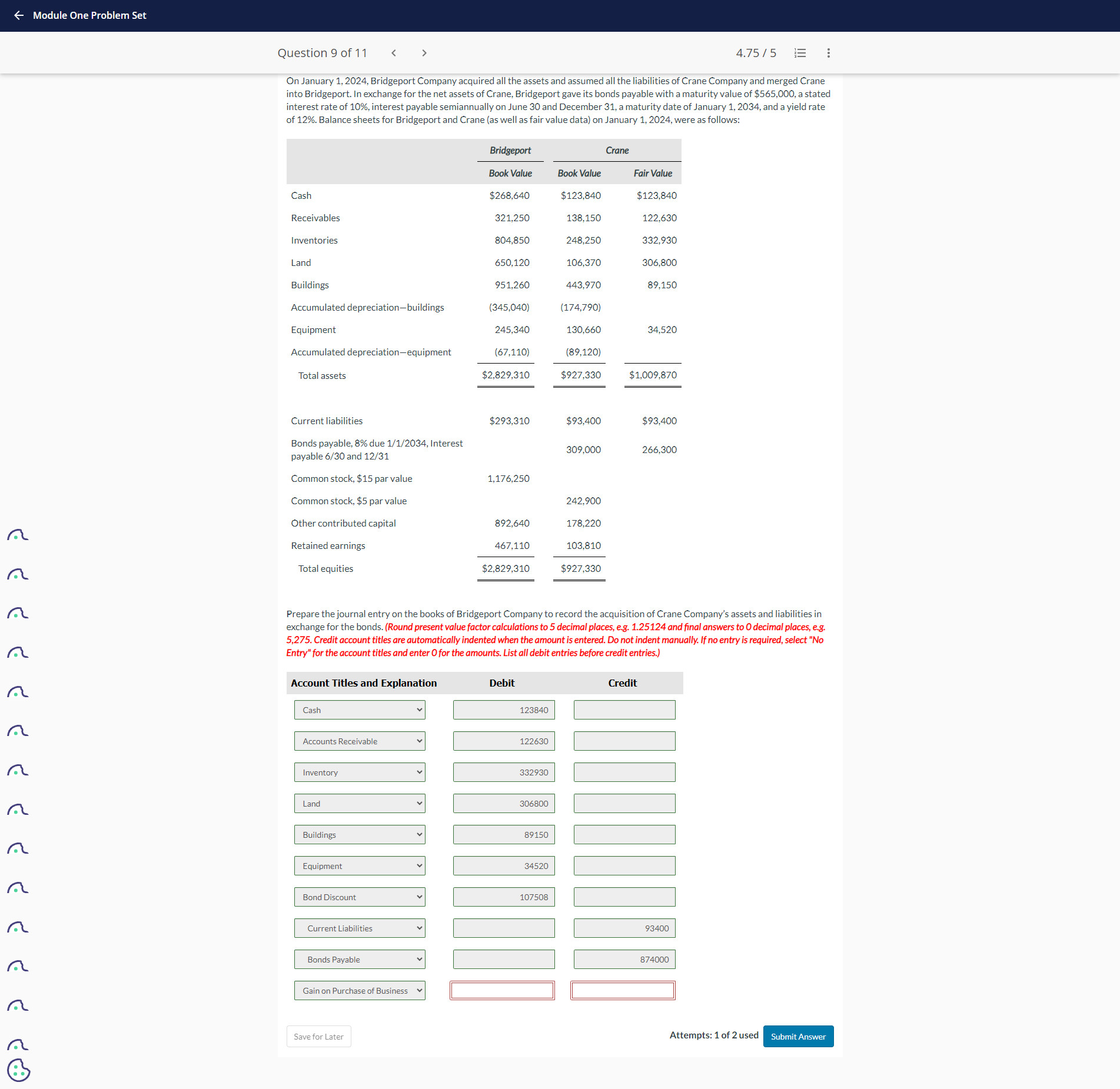Click the Other contributed capital row label
1120x1089 pixels.
pyautogui.click(x=343, y=524)
